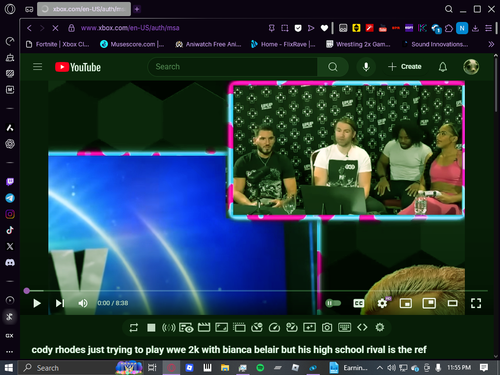Open the YouTube guide hamburger menu
Viewport: 500px width, 375px height.
pos(37,67)
